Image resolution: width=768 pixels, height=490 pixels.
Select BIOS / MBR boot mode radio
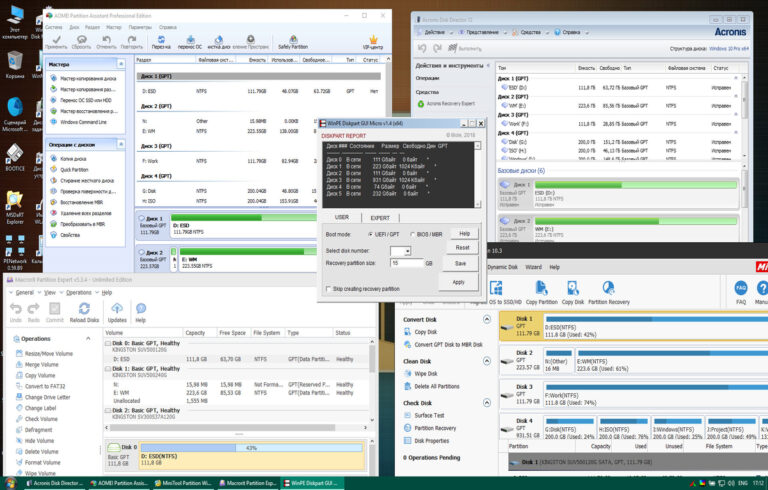[x=412, y=234]
